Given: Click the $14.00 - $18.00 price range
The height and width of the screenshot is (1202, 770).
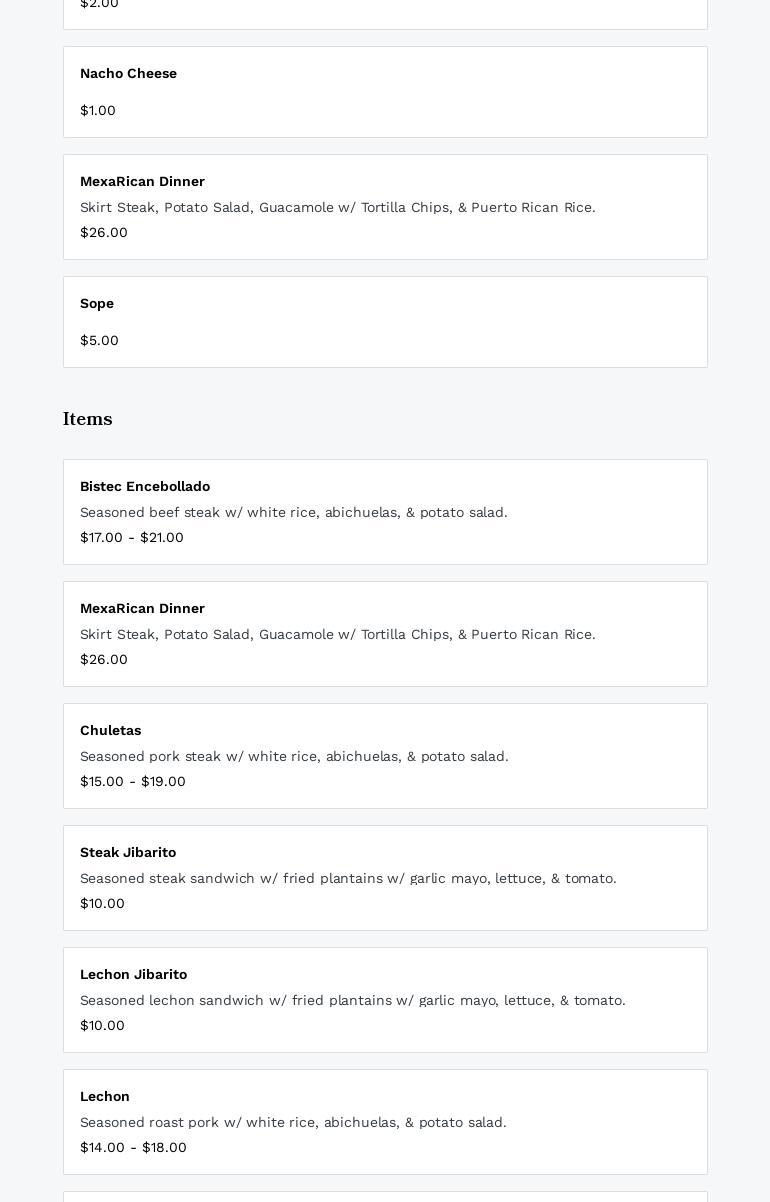Looking at the screenshot, I should pyautogui.click(x=133, y=1148).
